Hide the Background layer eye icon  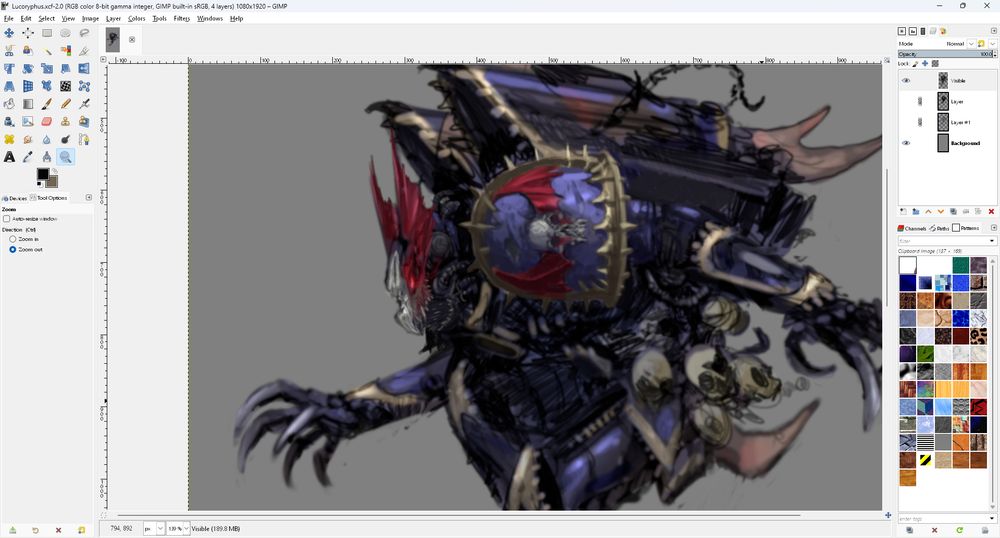point(906,143)
